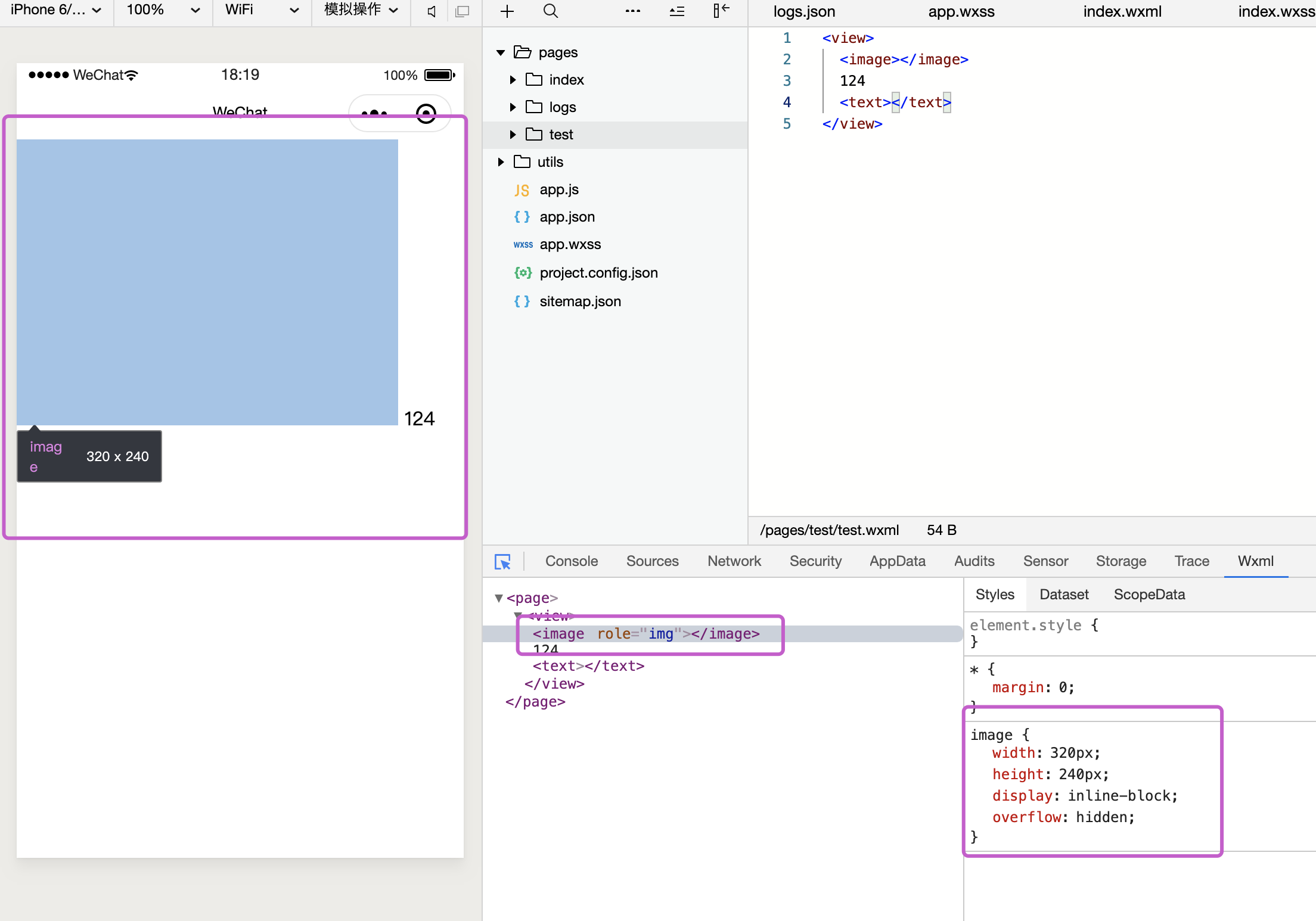Open sitemap.json in the file tree

580,301
